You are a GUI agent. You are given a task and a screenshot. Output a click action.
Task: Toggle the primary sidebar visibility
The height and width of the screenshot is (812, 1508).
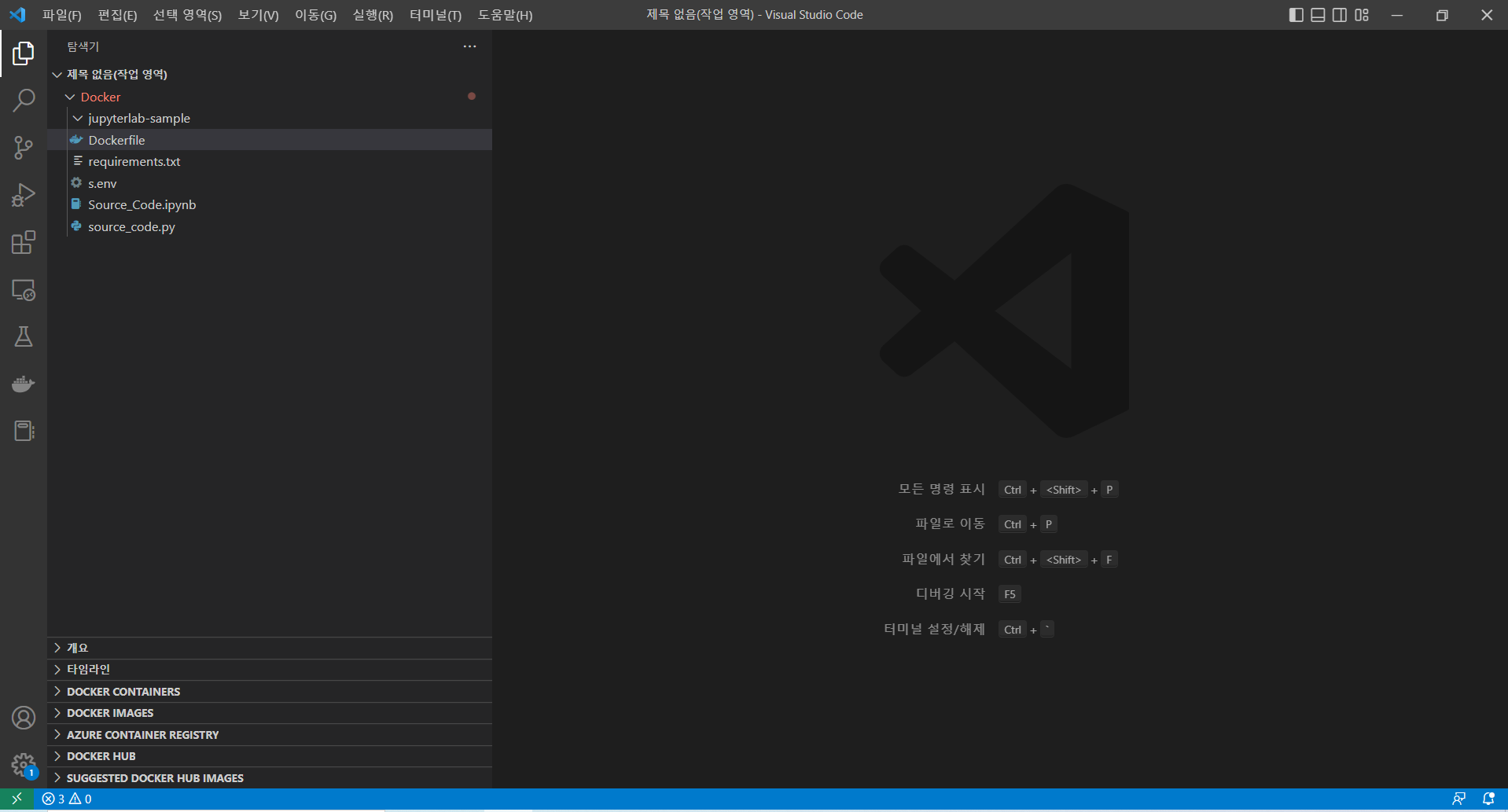tap(1296, 14)
